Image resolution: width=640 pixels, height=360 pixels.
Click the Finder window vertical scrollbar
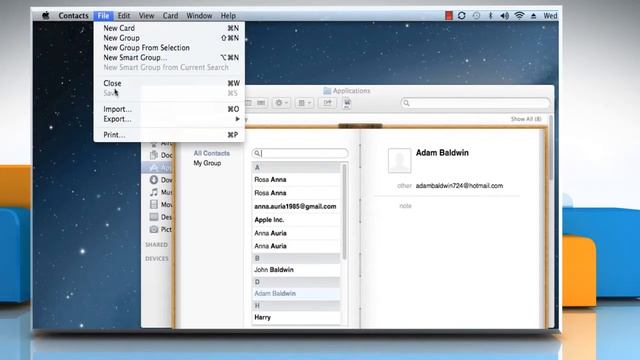point(551,147)
